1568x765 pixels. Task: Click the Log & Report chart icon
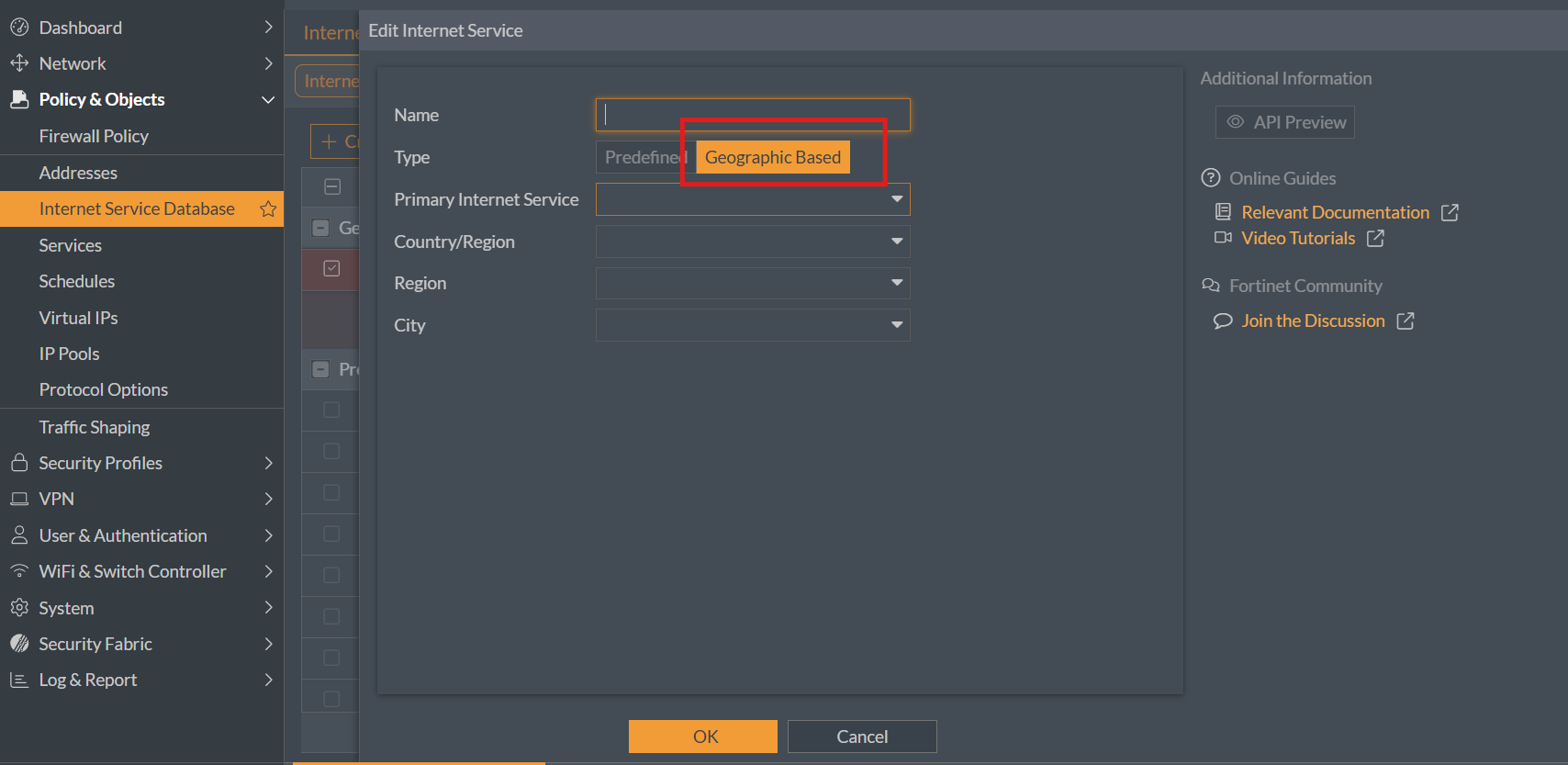(19, 680)
